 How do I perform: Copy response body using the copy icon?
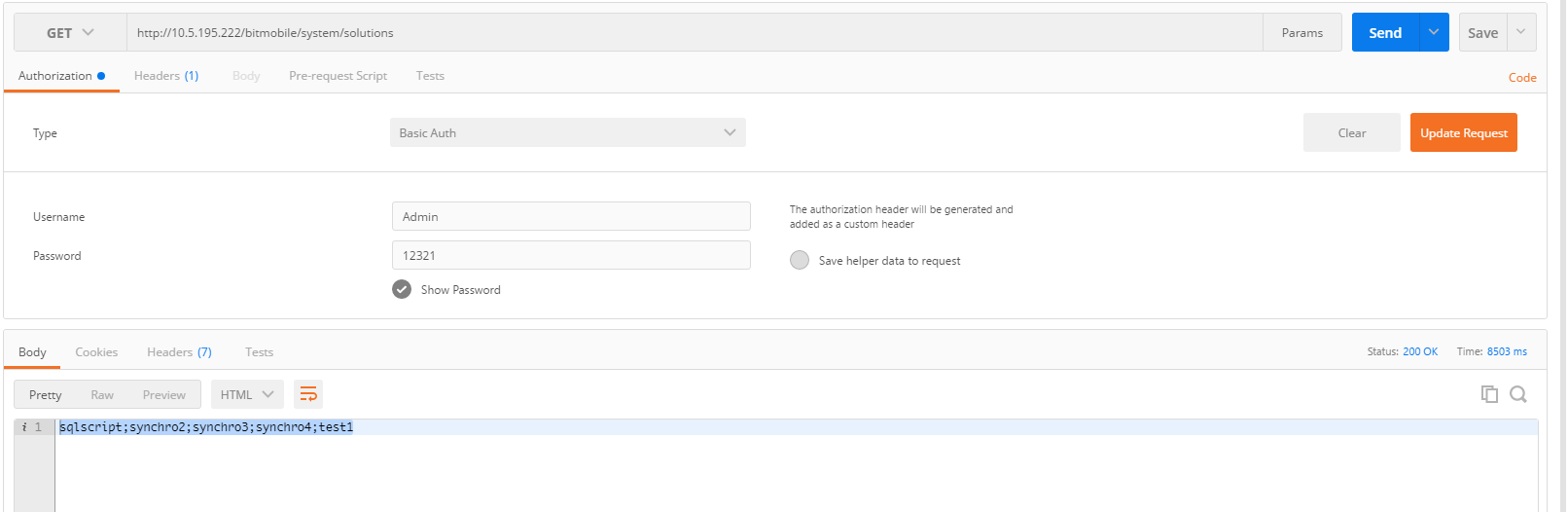pyautogui.click(x=1488, y=394)
